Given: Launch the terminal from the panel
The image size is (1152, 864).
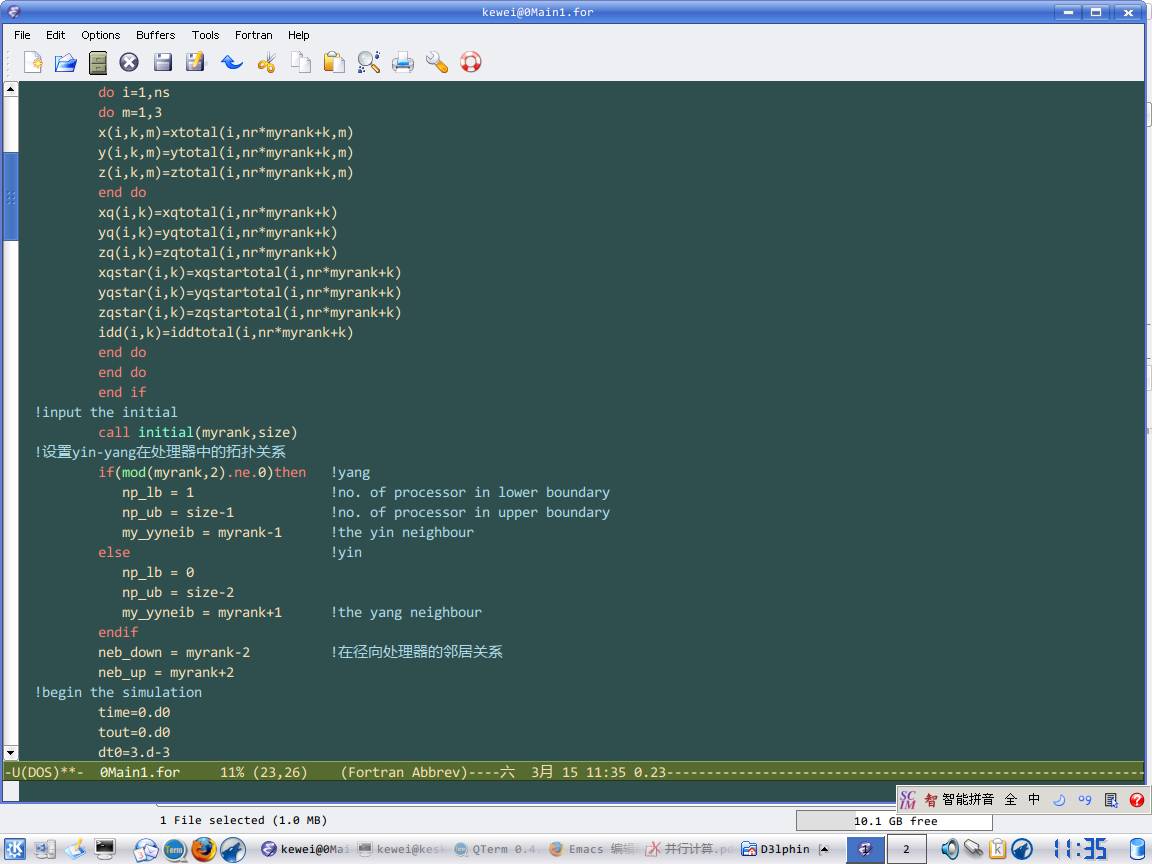Looking at the screenshot, I should pyautogui.click(x=105, y=849).
